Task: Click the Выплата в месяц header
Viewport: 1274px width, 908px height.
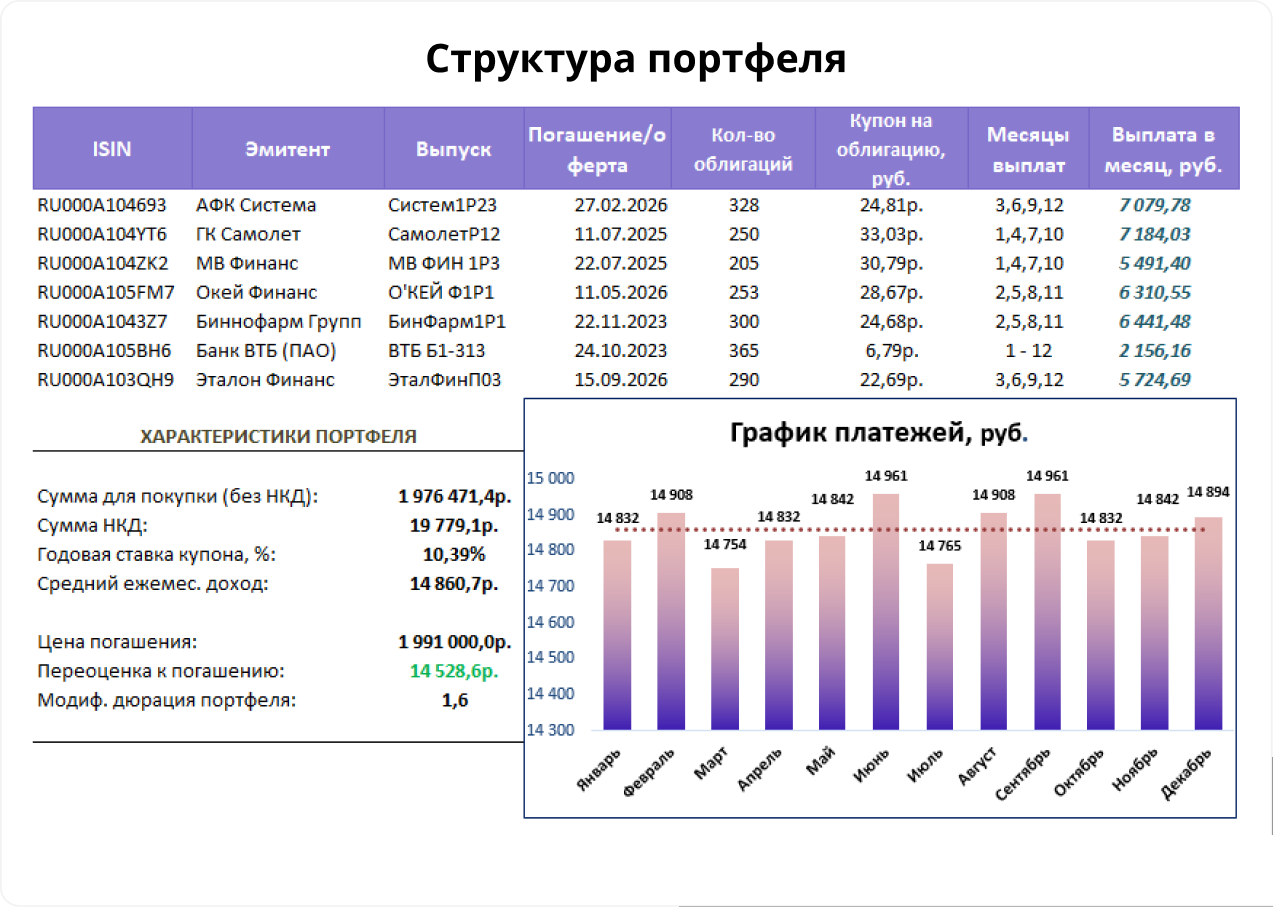Action: pos(1163,149)
